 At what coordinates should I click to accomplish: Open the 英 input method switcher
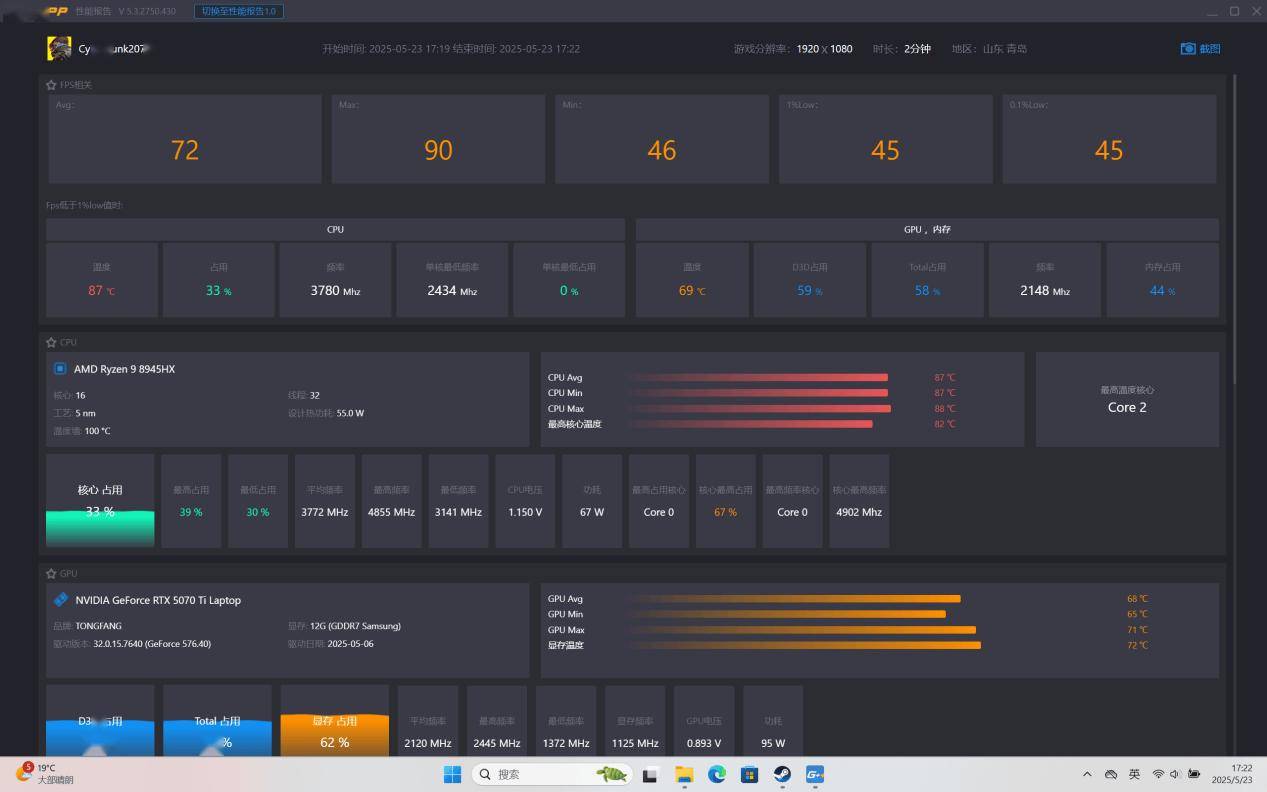(x=1134, y=774)
